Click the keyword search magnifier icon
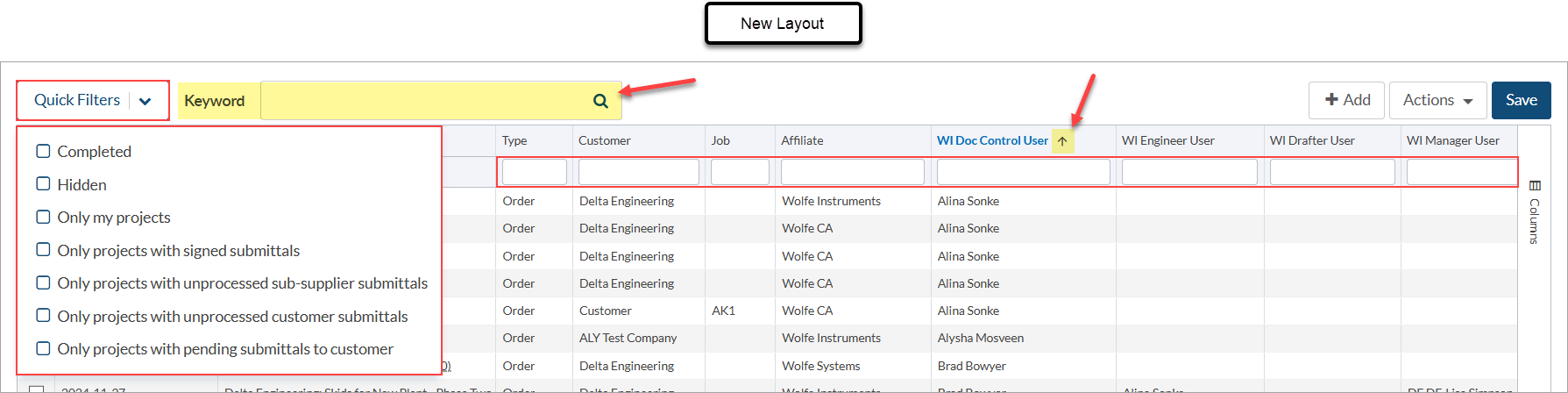Image resolution: width=1568 pixels, height=393 pixels. [x=600, y=101]
